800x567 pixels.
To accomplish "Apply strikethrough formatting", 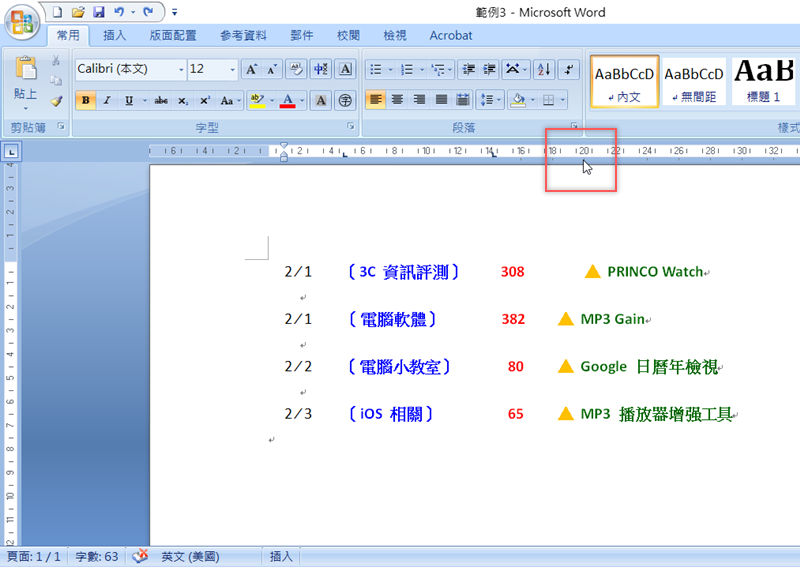I will tap(161, 101).
